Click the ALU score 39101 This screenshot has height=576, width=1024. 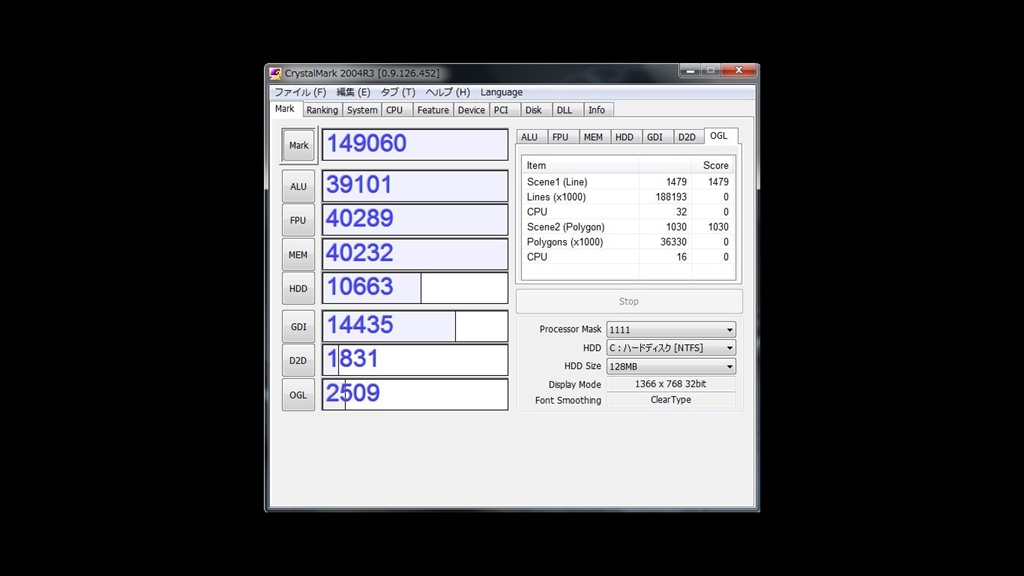(x=415, y=185)
